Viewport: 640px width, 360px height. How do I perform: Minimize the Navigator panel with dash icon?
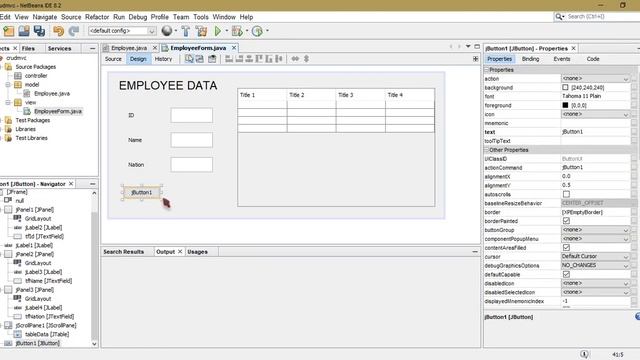(x=92, y=184)
